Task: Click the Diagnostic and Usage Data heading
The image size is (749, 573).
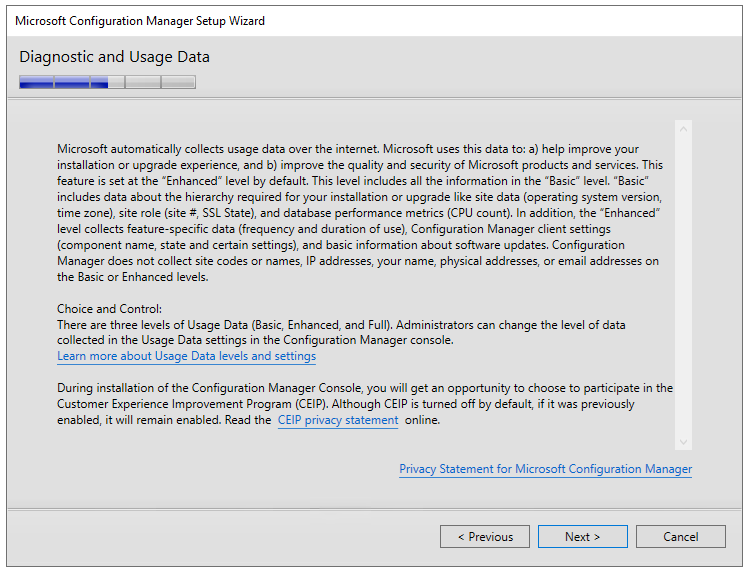Action: (115, 57)
